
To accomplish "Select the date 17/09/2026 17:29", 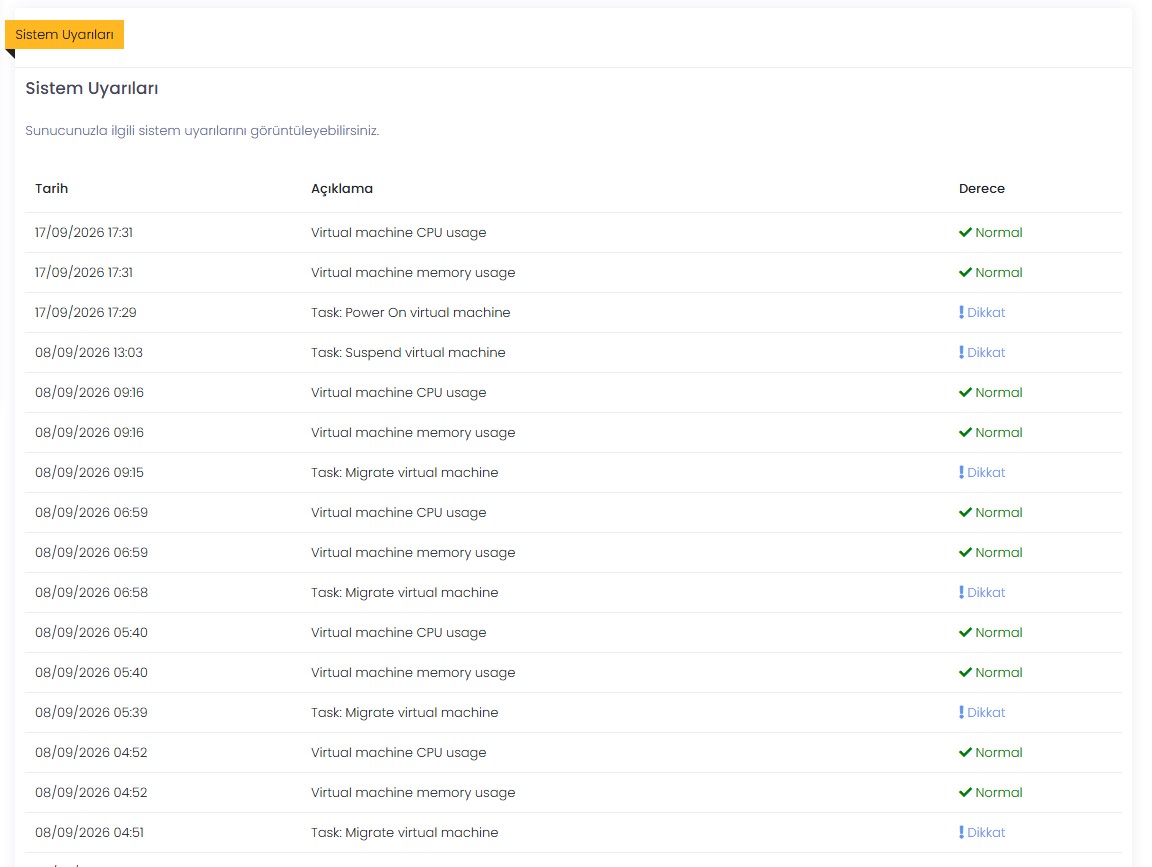I will pyautogui.click(x=86, y=312).
